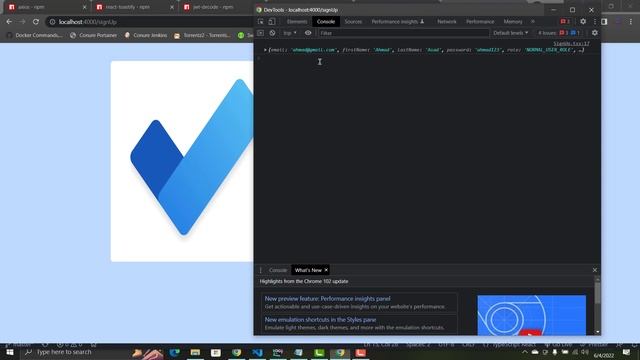
Task: Click the site information icon in the address bar
Action: pyautogui.click(x=52, y=22)
